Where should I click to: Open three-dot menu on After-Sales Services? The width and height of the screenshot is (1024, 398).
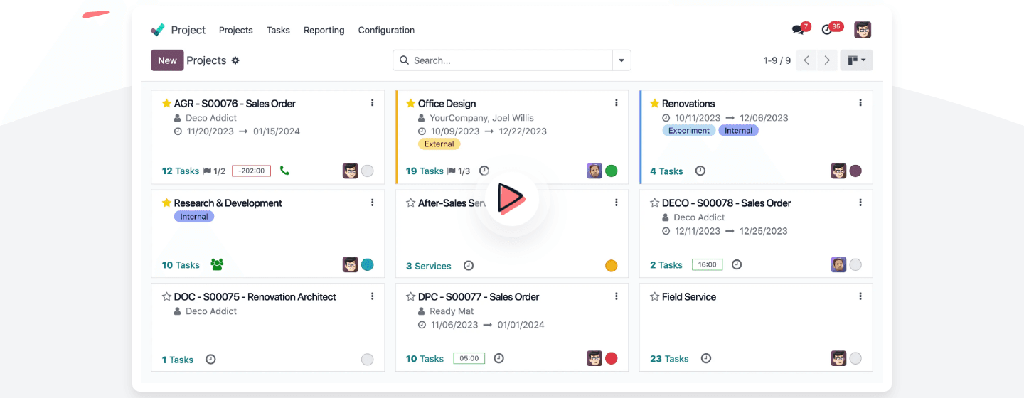(616, 202)
